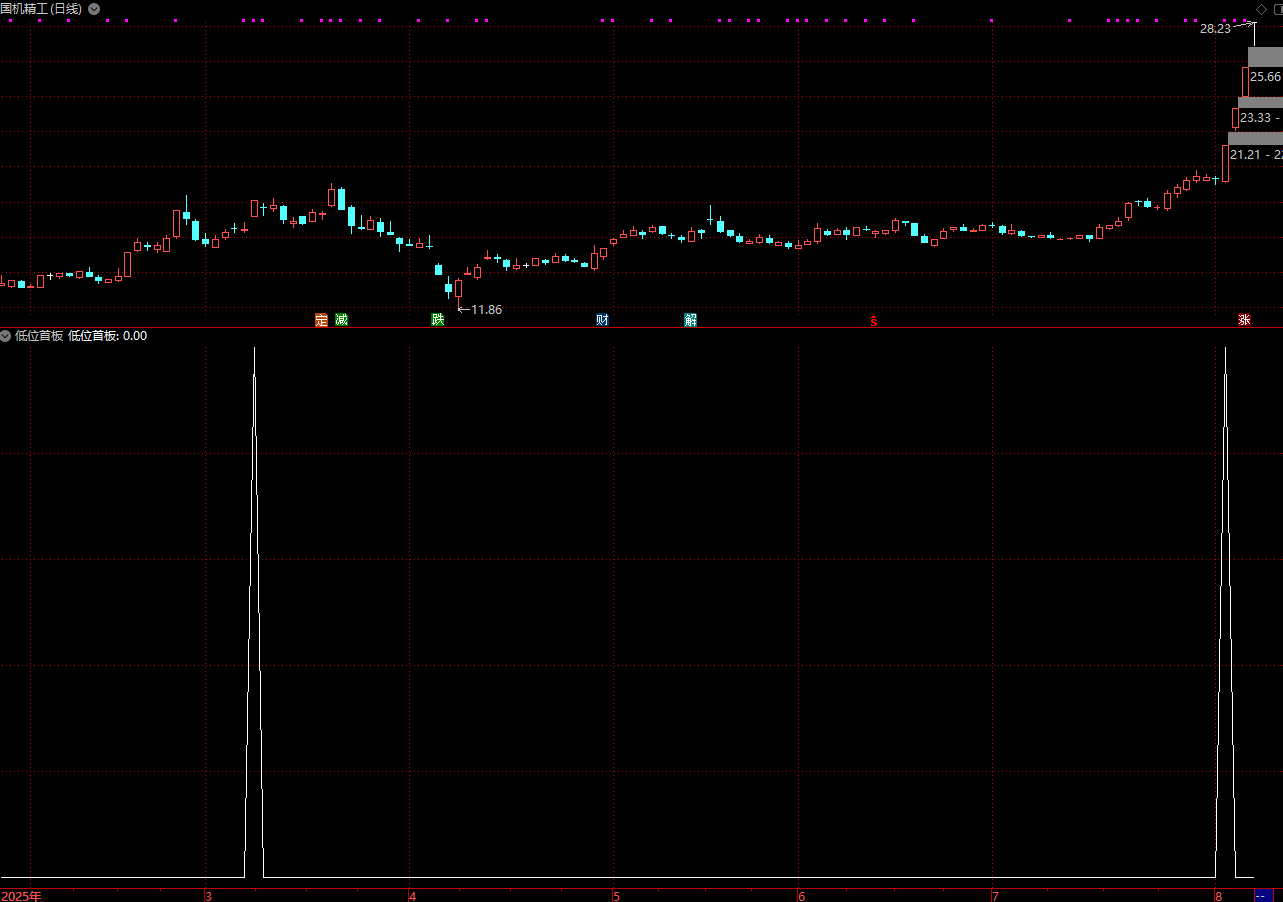
Task: Click the diamond icon at top right
Action: point(1261,9)
